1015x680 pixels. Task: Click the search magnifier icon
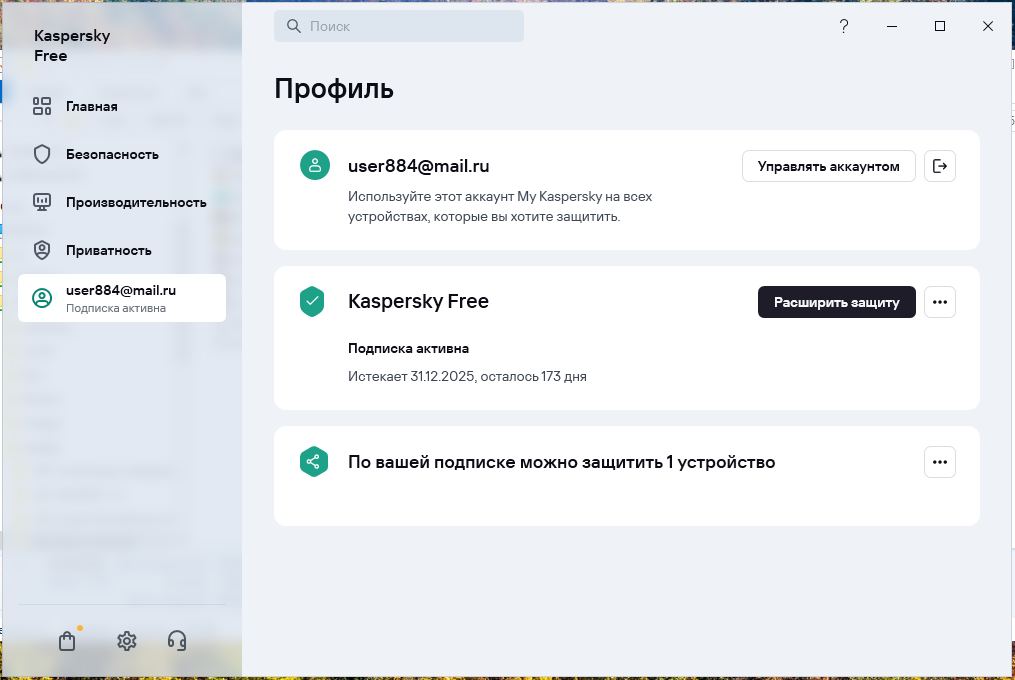coord(294,27)
